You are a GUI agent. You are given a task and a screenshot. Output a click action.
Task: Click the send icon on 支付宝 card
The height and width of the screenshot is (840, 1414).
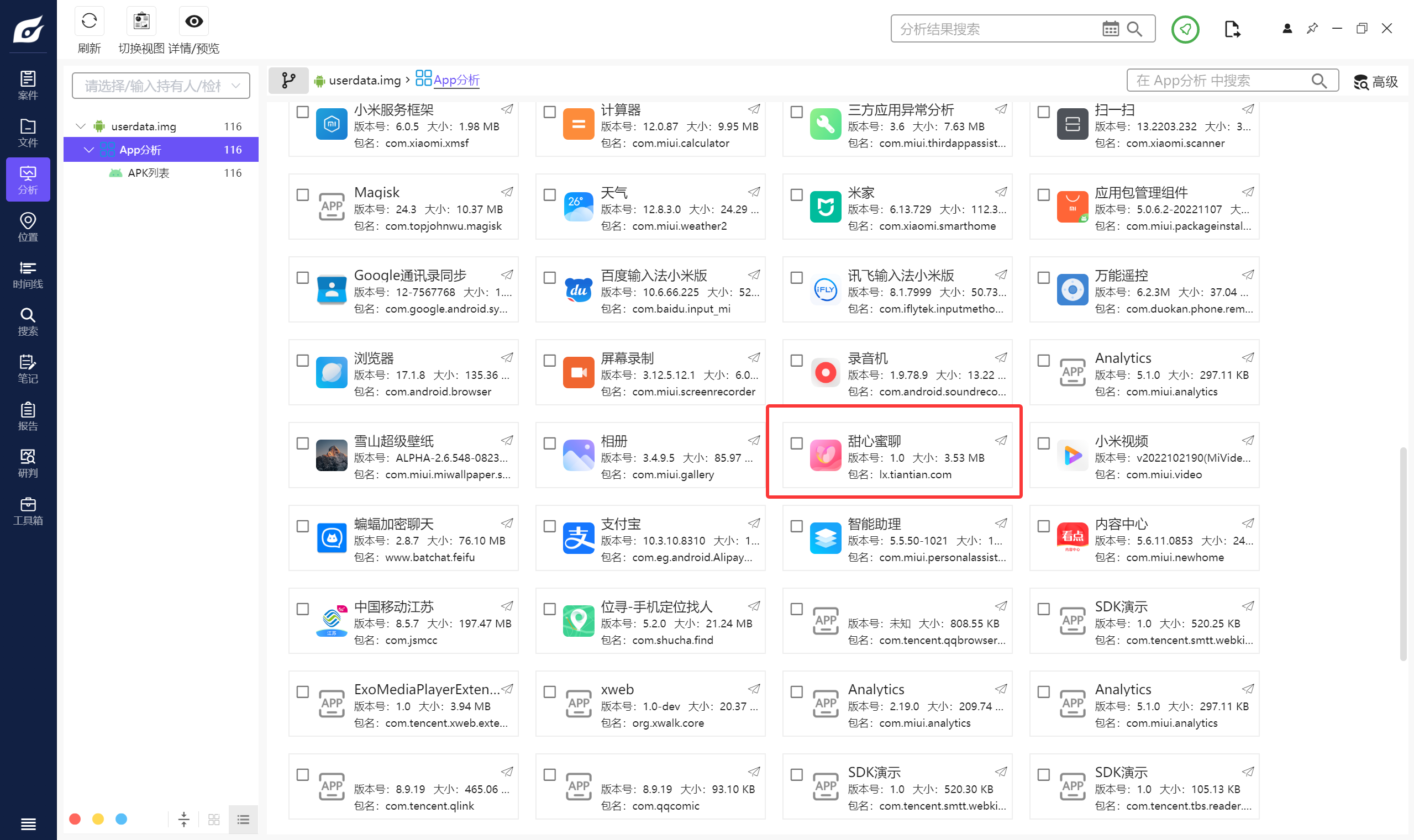pos(754,523)
